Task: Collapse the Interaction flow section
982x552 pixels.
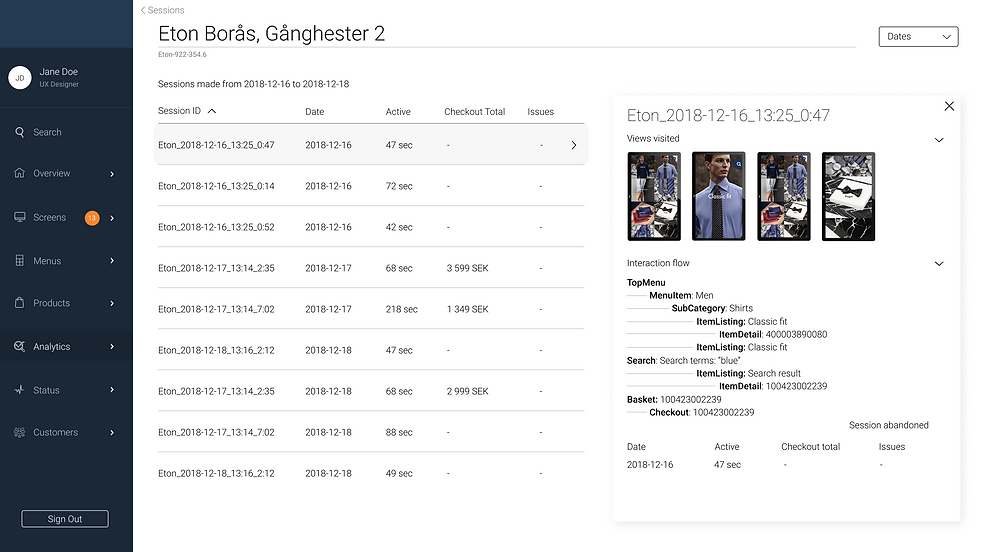Action: pyautogui.click(x=939, y=264)
